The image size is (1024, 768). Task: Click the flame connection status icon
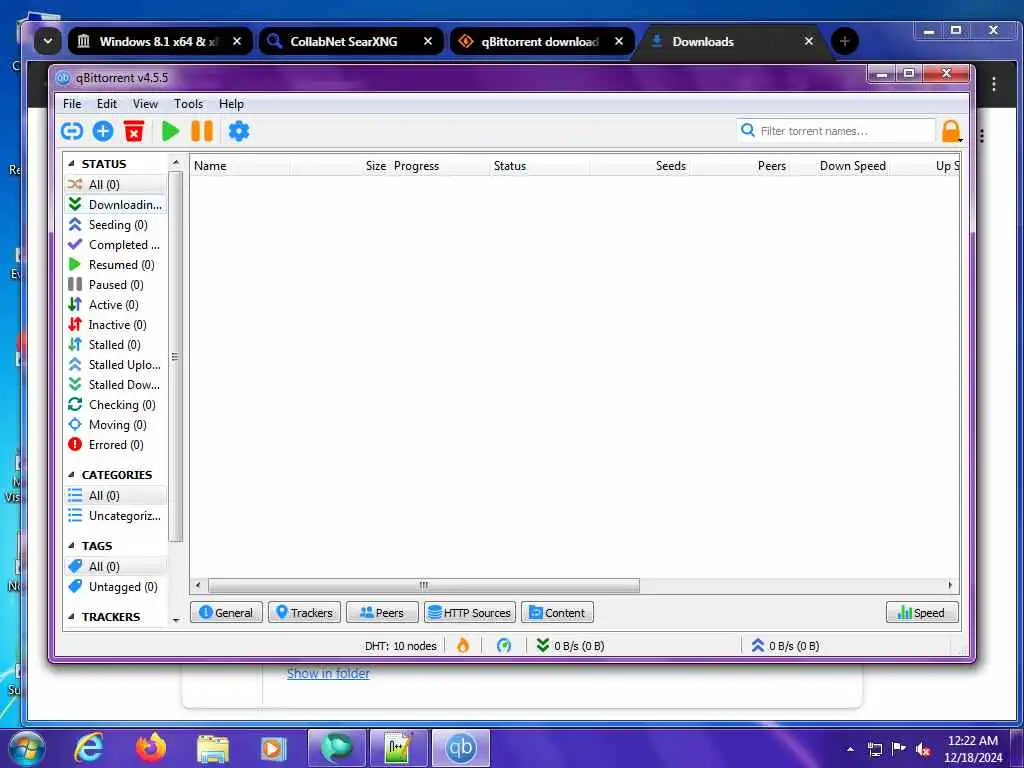tap(463, 646)
